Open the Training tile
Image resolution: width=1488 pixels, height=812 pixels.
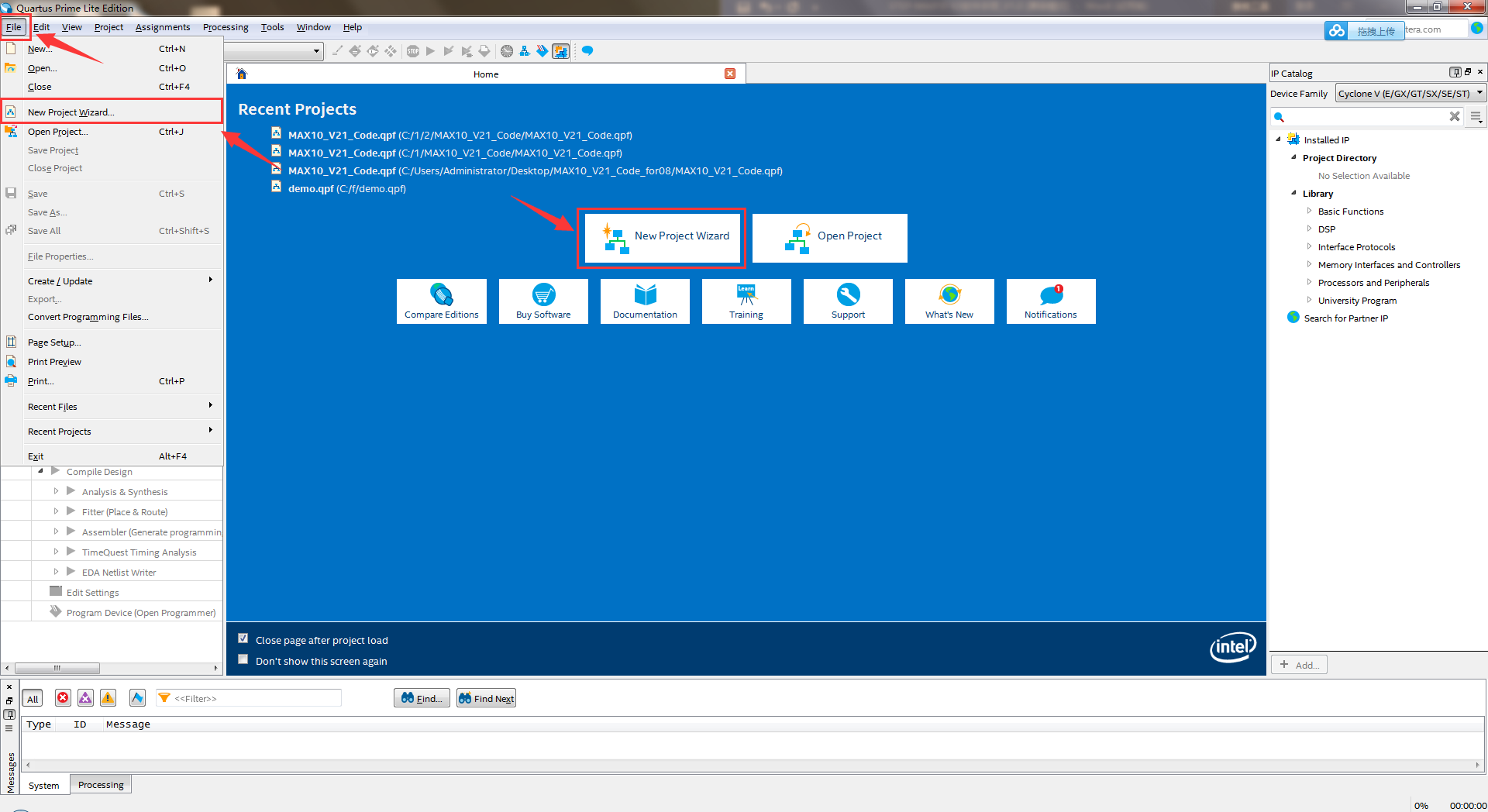(746, 301)
